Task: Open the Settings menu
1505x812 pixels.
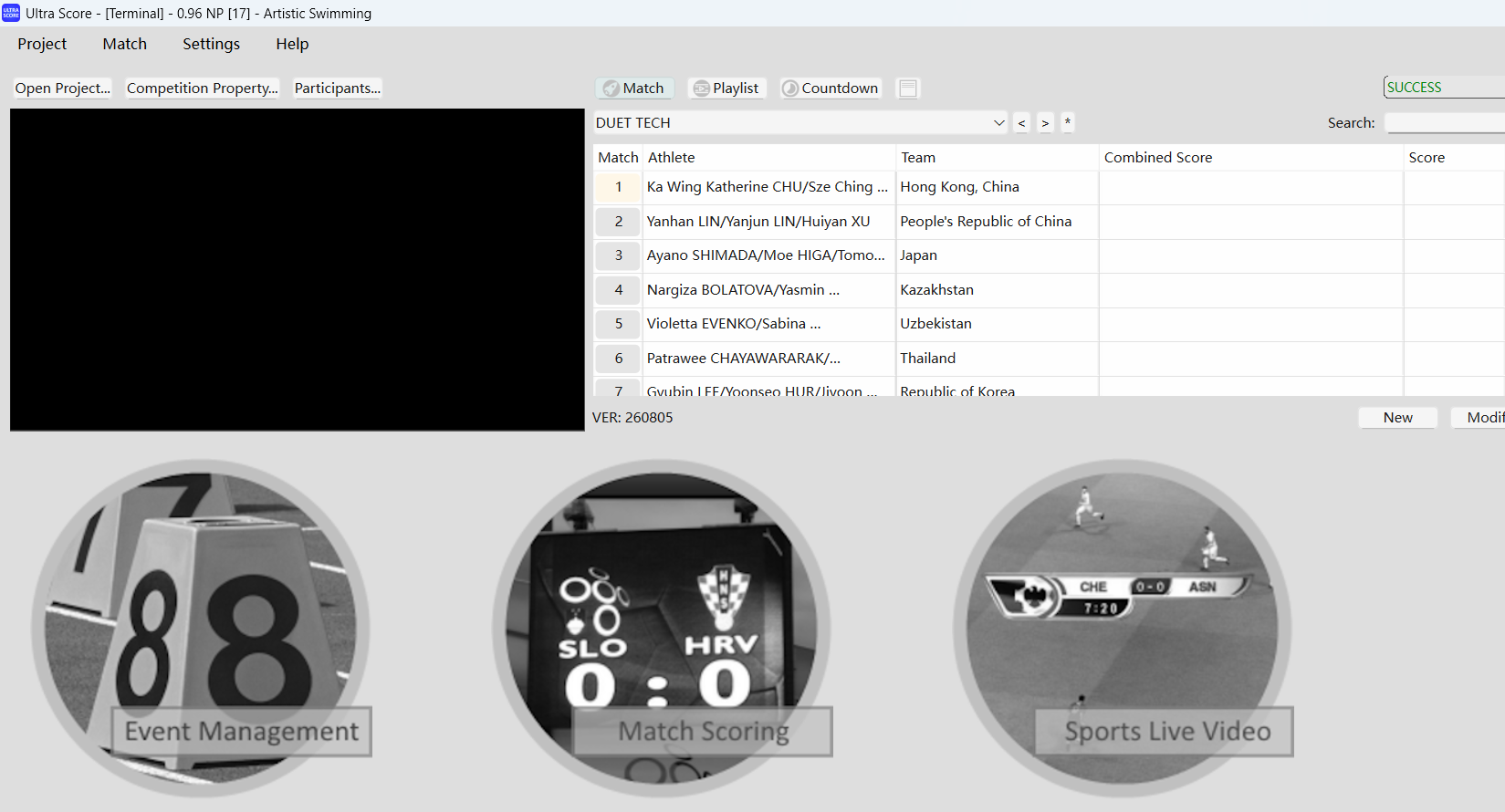Action: point(211,44)
